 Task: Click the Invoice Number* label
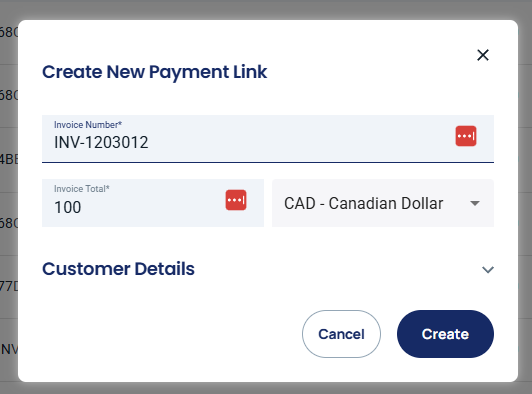point(88,125)
